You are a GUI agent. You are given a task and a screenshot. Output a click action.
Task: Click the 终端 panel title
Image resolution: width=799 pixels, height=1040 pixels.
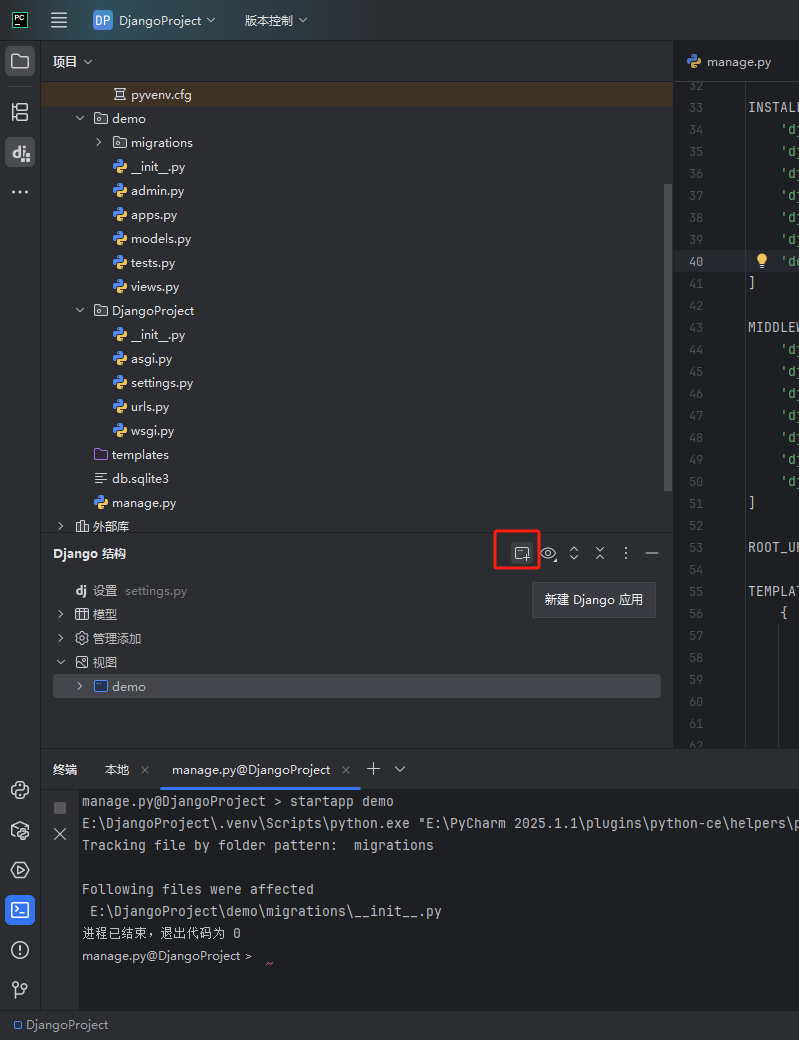(x=65, y=769)
